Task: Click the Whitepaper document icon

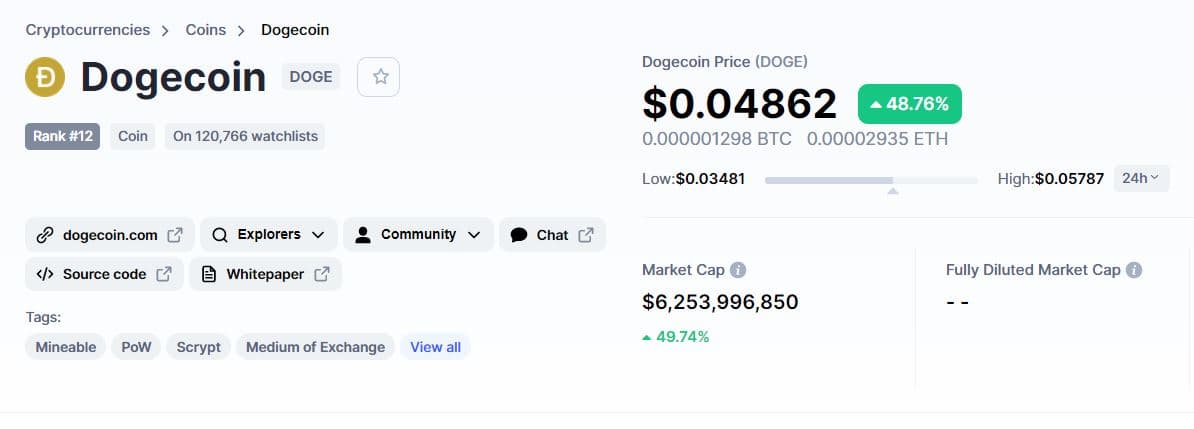Action: pyautogui.click(x=209, y=274)
